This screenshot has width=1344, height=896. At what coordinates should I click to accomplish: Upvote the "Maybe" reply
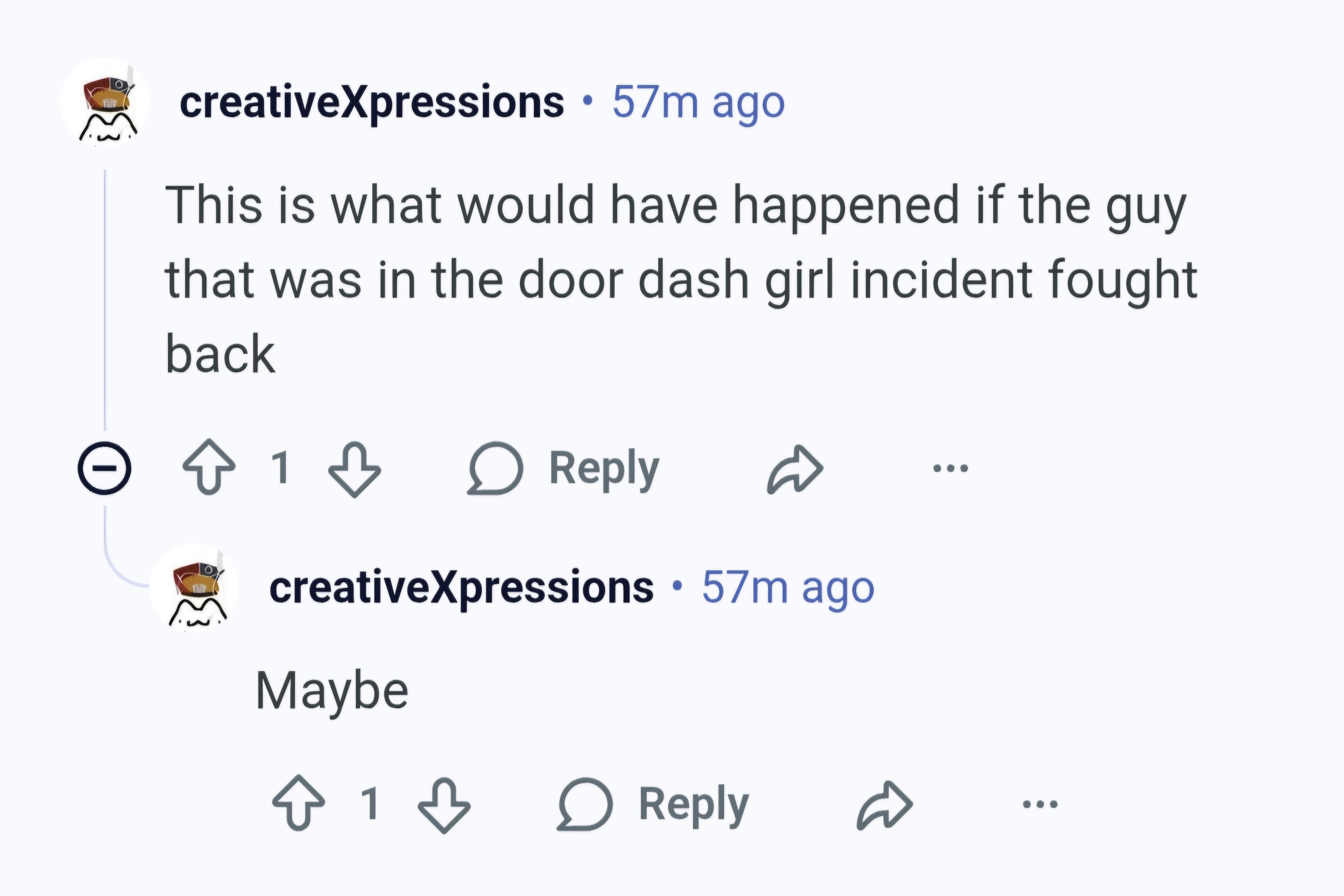click(x=298, y=803)
